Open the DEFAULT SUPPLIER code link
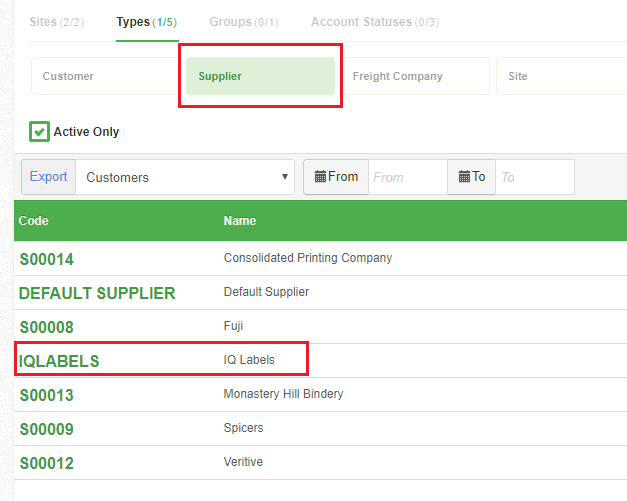Viewport: 627px width, 501px height. 97,293
